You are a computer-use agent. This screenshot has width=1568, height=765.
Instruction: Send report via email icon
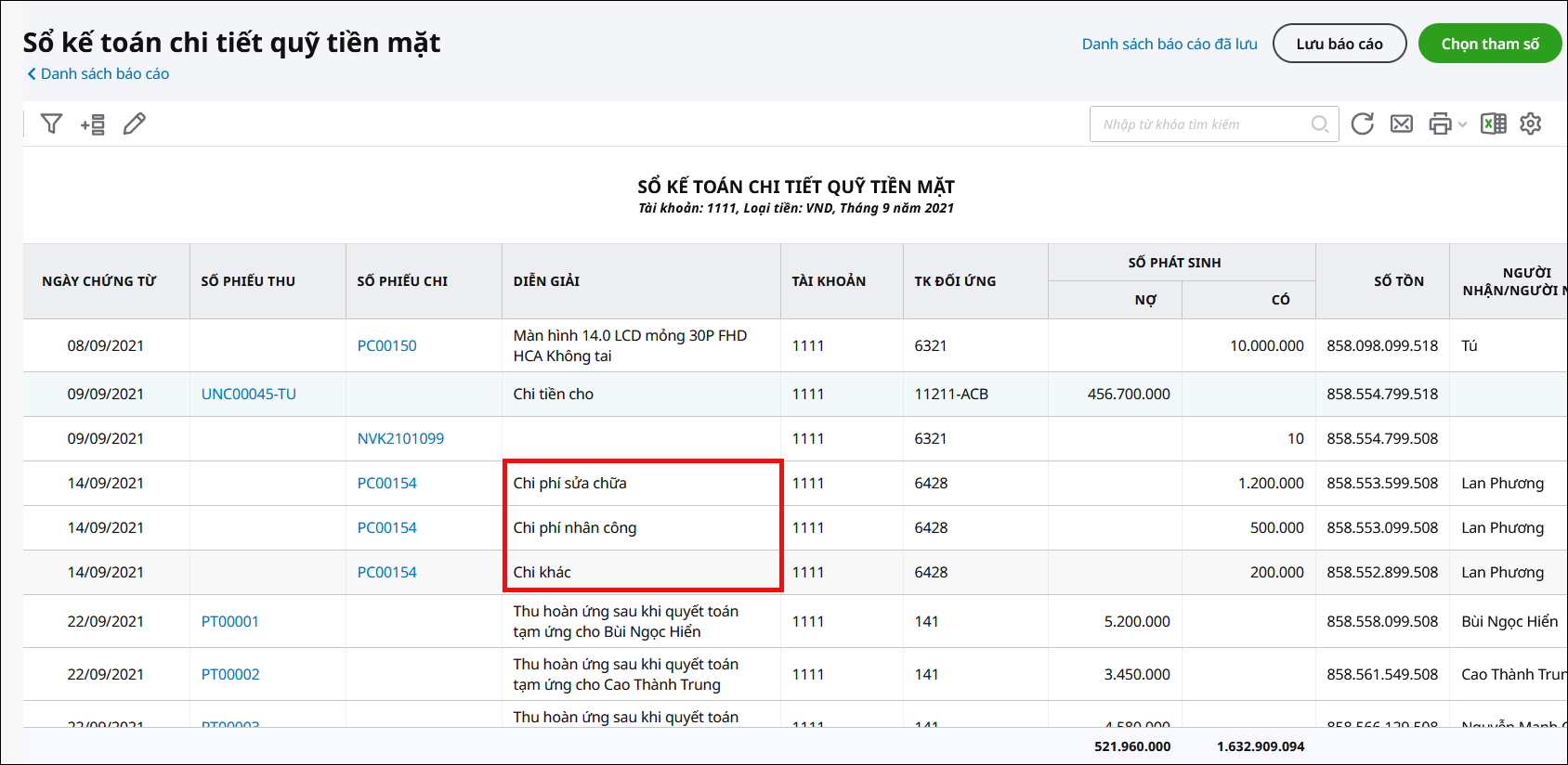coord(1401,124)
